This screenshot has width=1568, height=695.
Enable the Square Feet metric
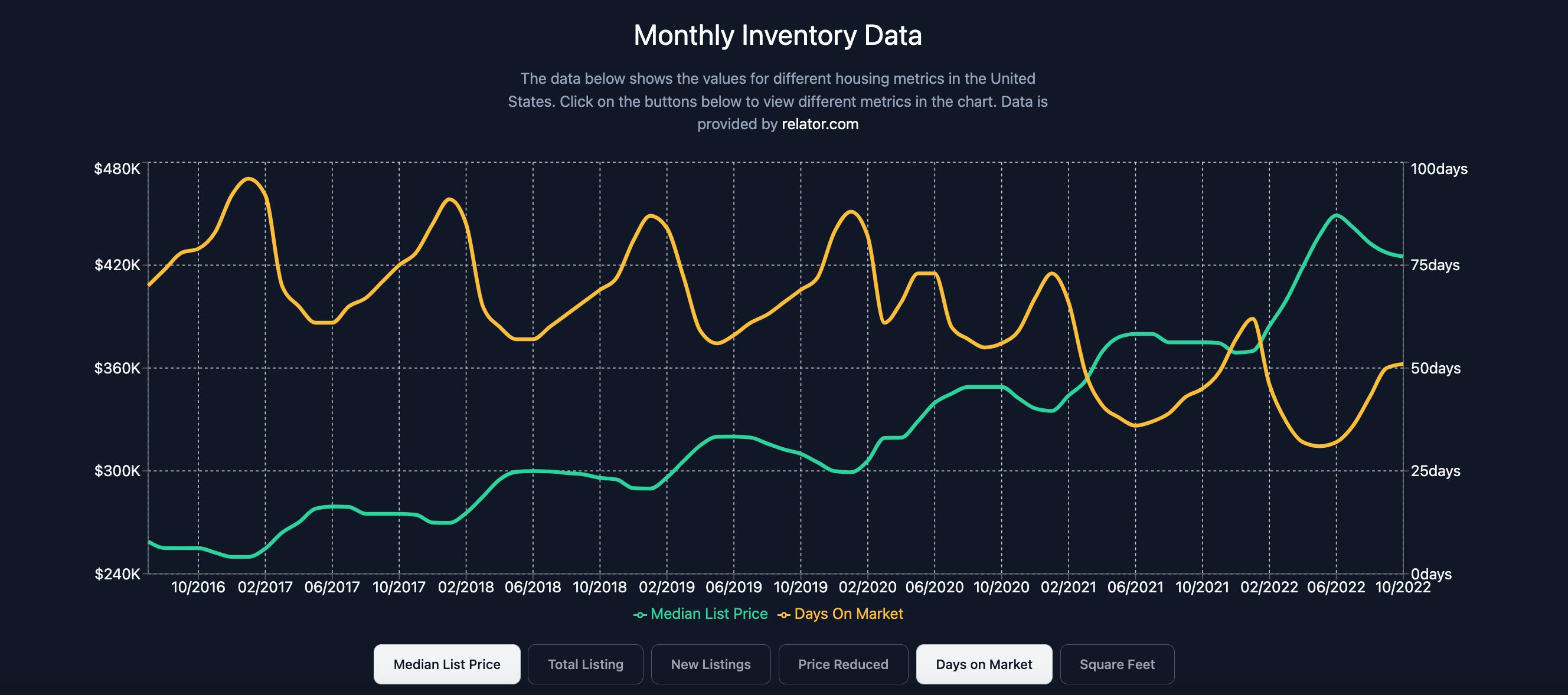[x=1116, y=664]
